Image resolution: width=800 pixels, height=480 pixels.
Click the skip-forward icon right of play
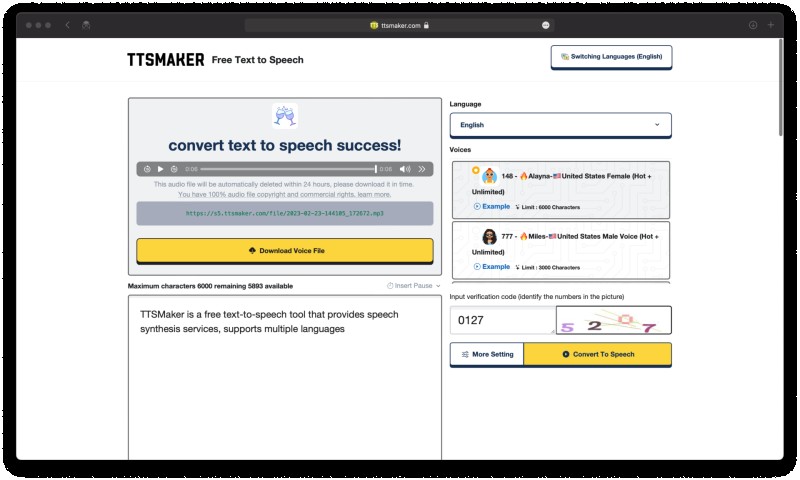174,169
